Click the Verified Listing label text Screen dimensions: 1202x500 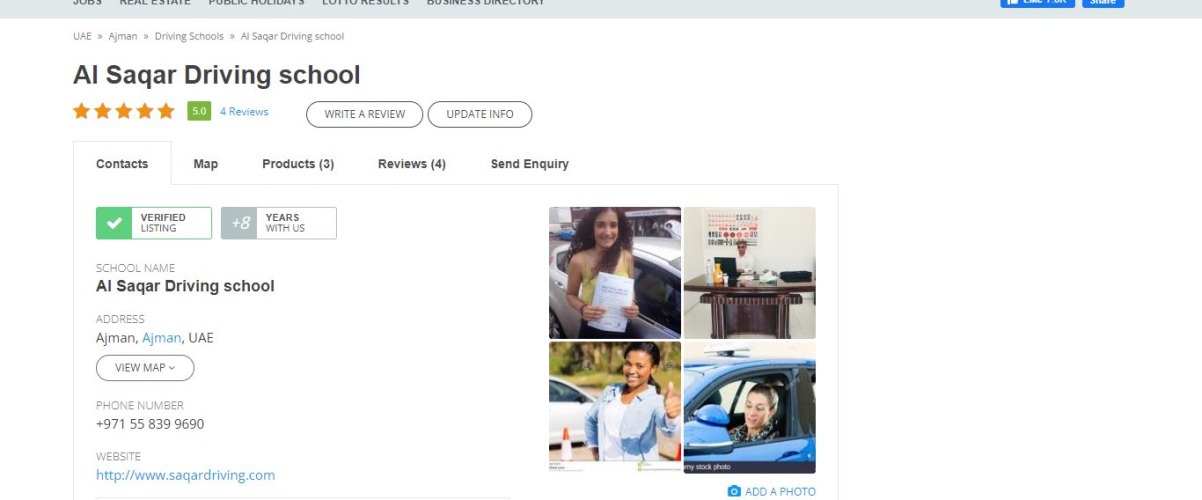click(x=163, y=223)
